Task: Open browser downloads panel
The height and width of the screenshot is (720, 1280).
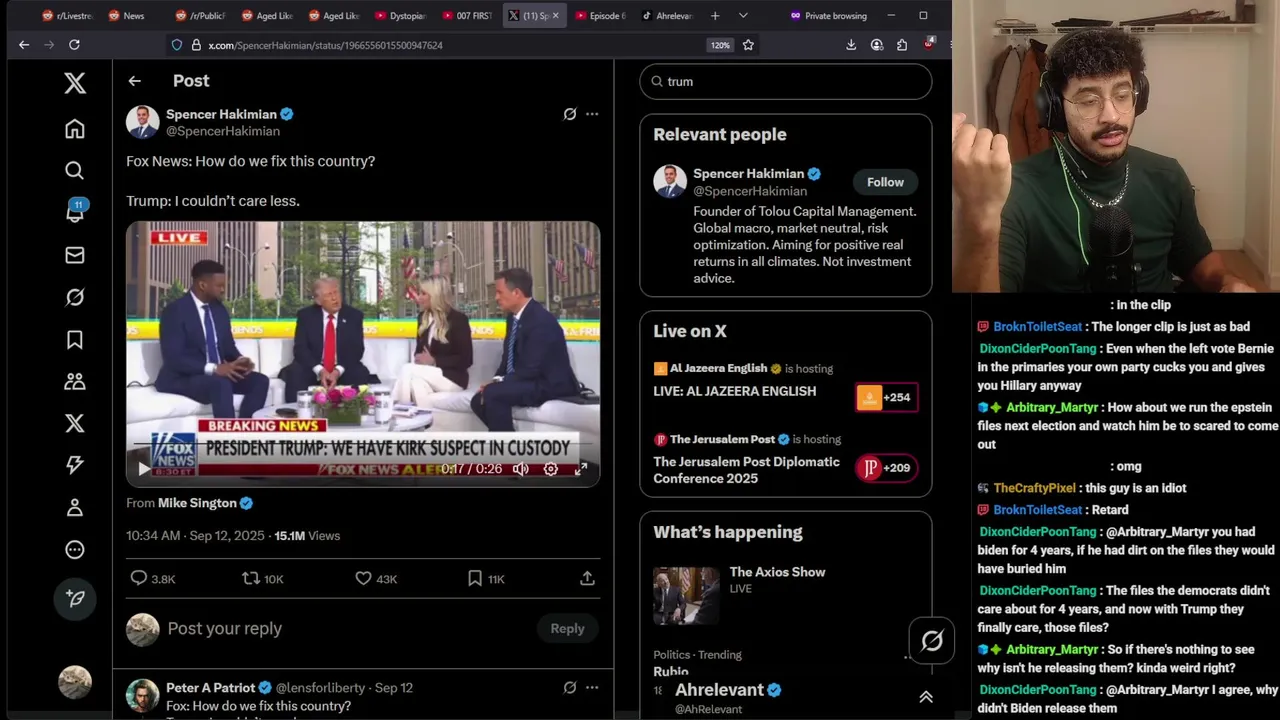Action: (x=851, y=45)
